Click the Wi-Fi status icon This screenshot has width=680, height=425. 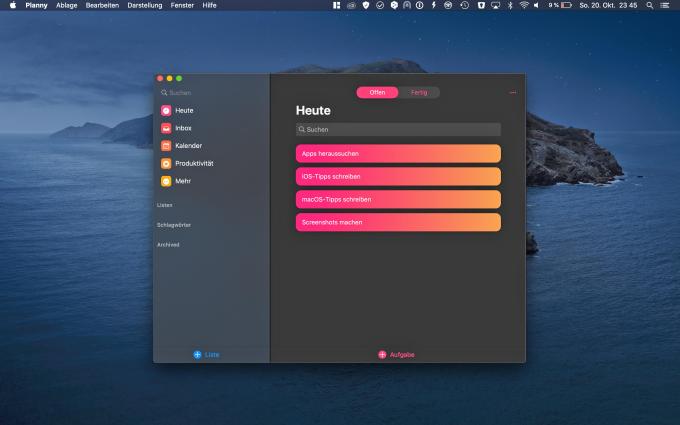524,5
